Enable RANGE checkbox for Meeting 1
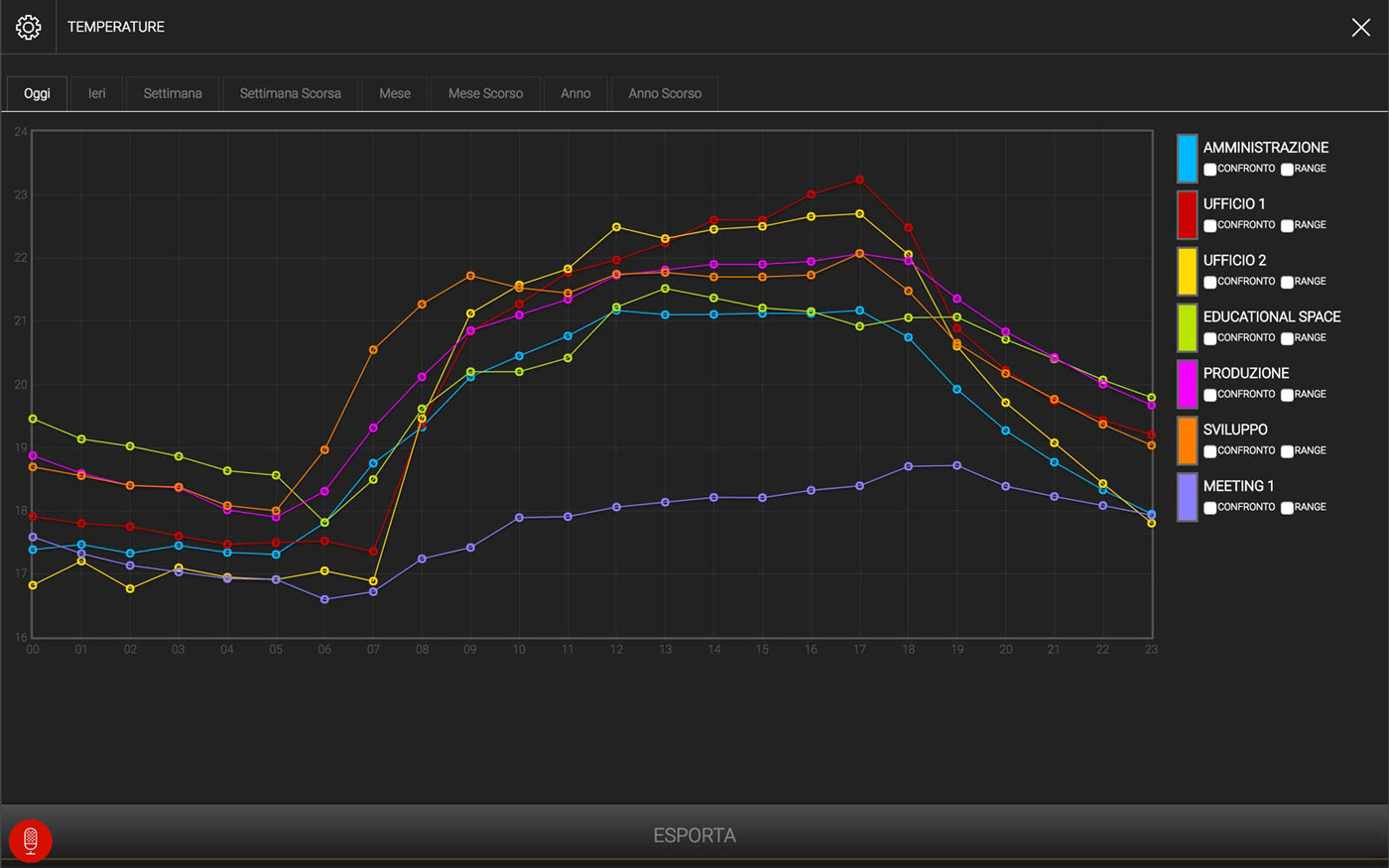The height and width of the screenshot is (868, 1389). pos(1287,508)
